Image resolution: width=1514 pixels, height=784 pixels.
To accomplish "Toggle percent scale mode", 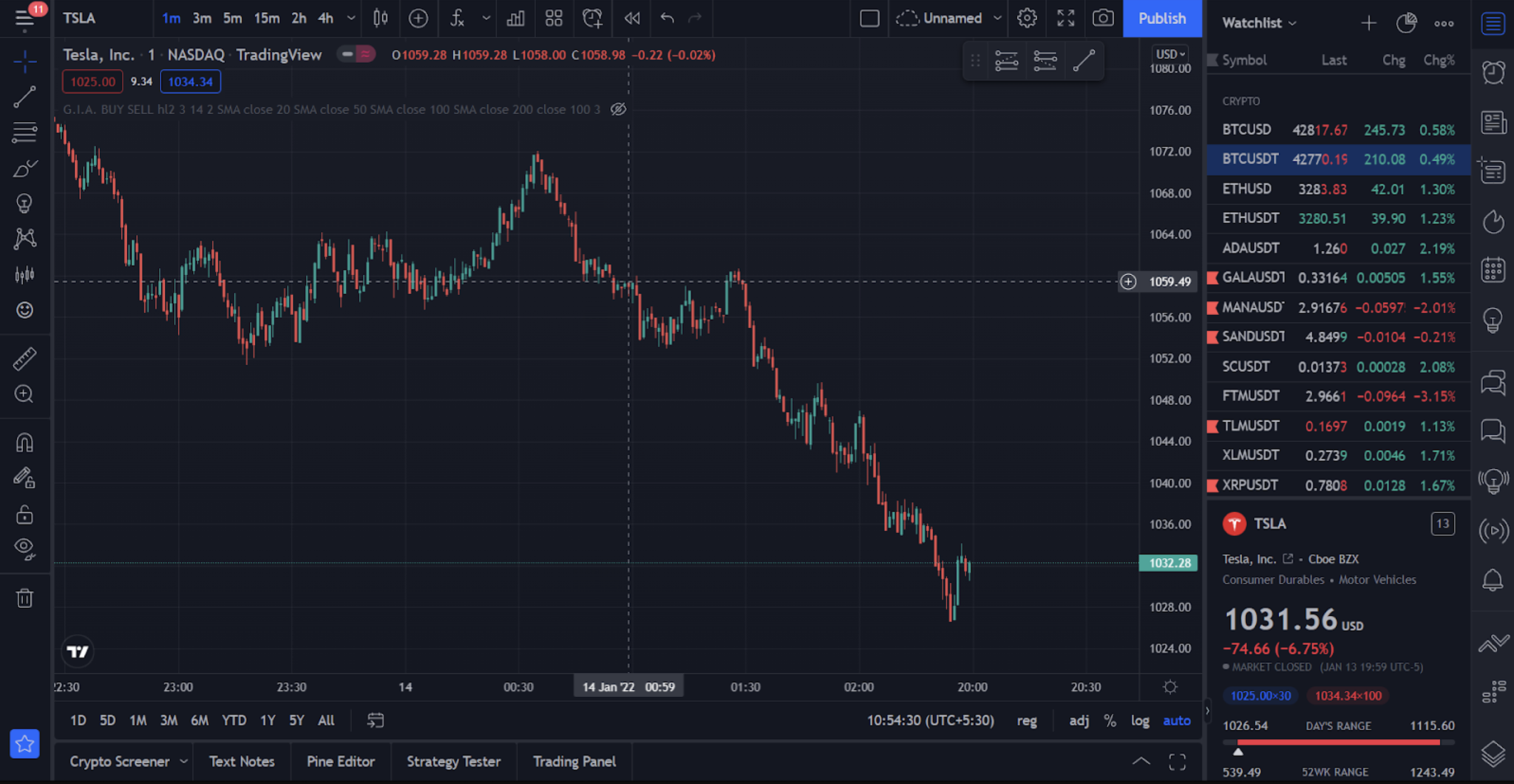I will 1110,720.
